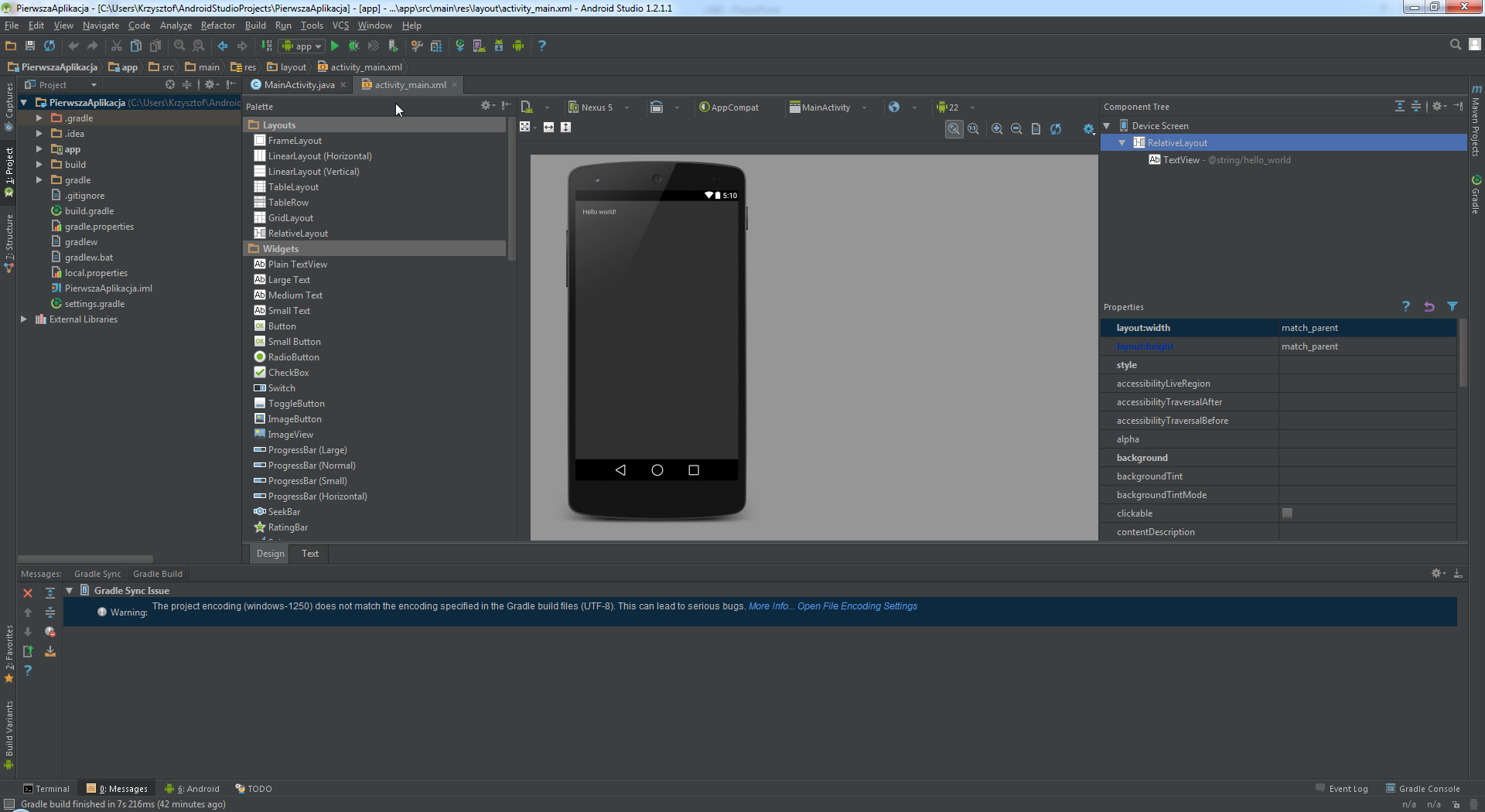Screen dimensions: 1485x812
Task: Select TextView in the Component Tree
Action: [1219, 160]
